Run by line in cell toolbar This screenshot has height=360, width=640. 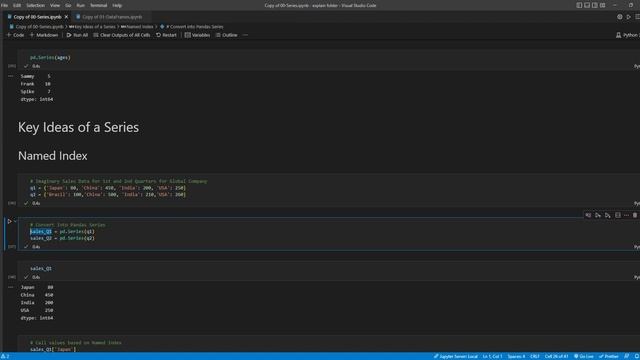(x=588, y=215)
